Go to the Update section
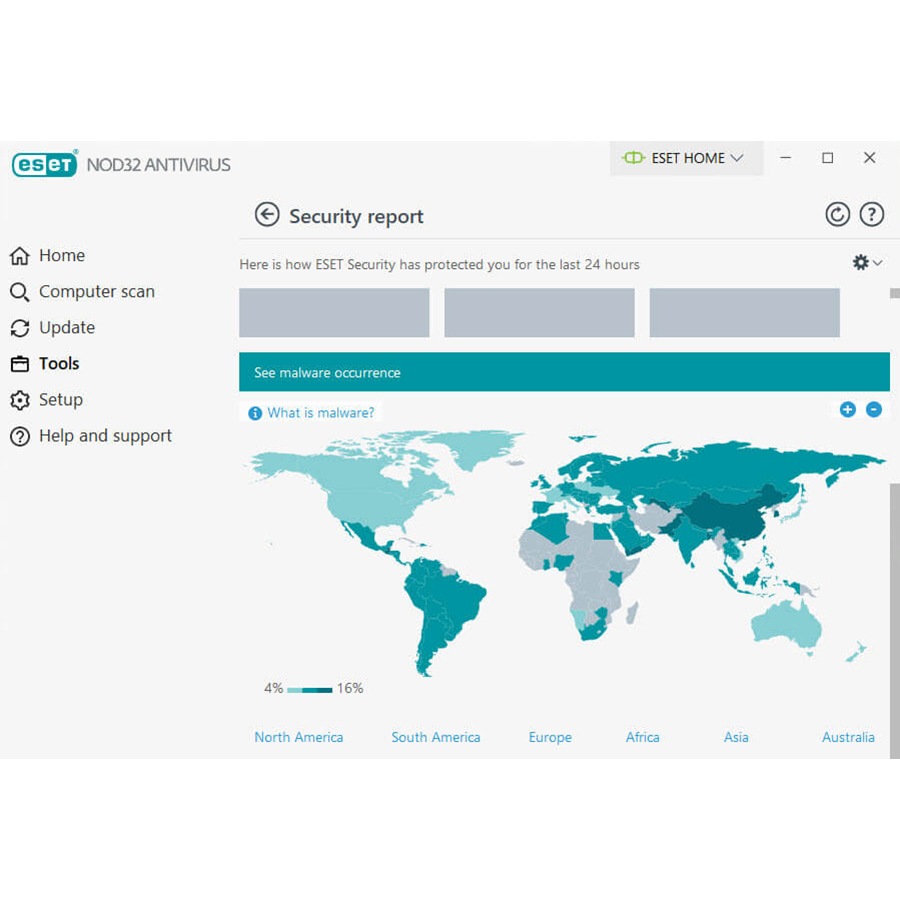The image size is (900, 900). (x=67, y=328)
